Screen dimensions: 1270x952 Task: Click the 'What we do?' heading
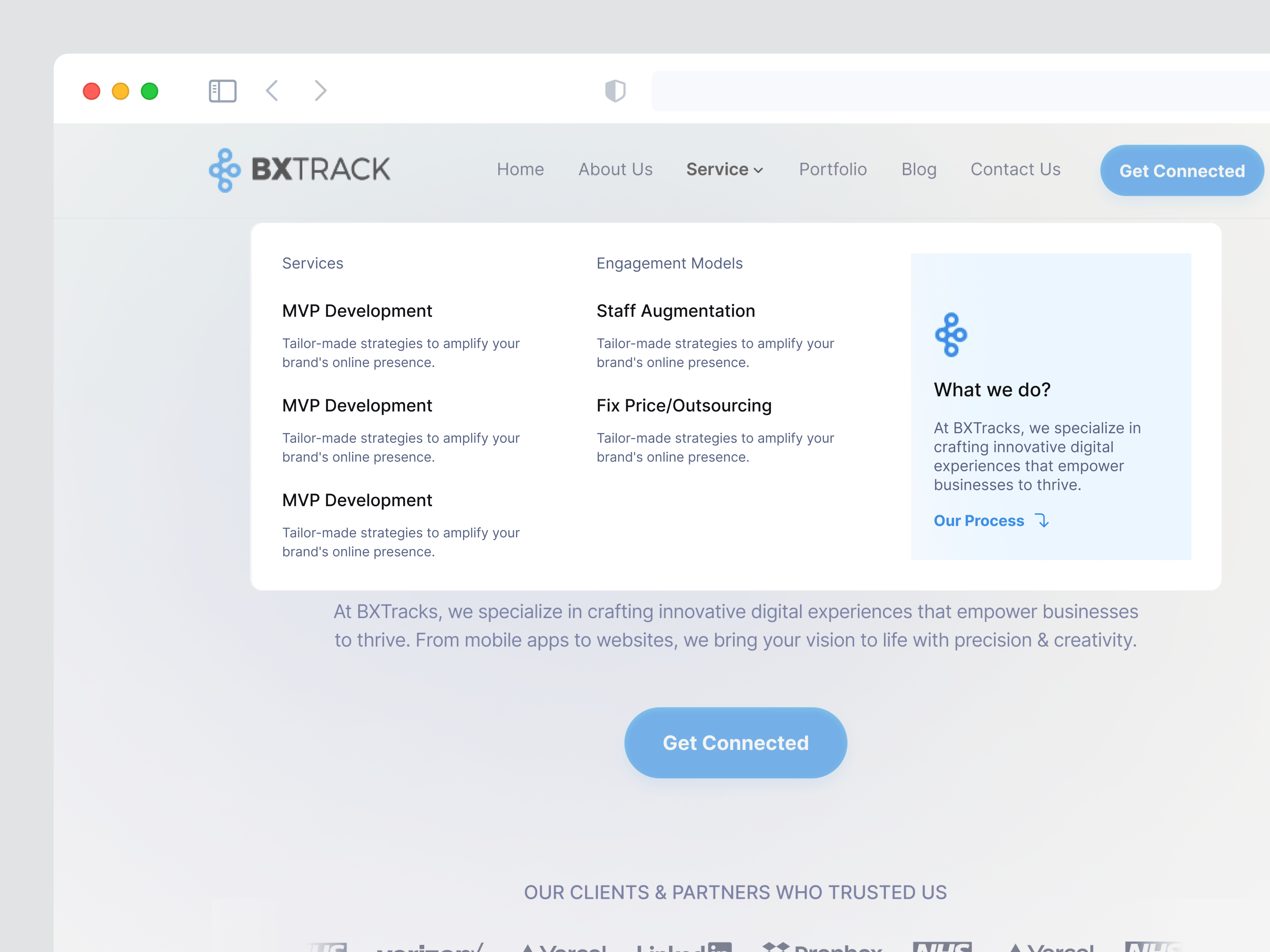(x=992, y=390)
